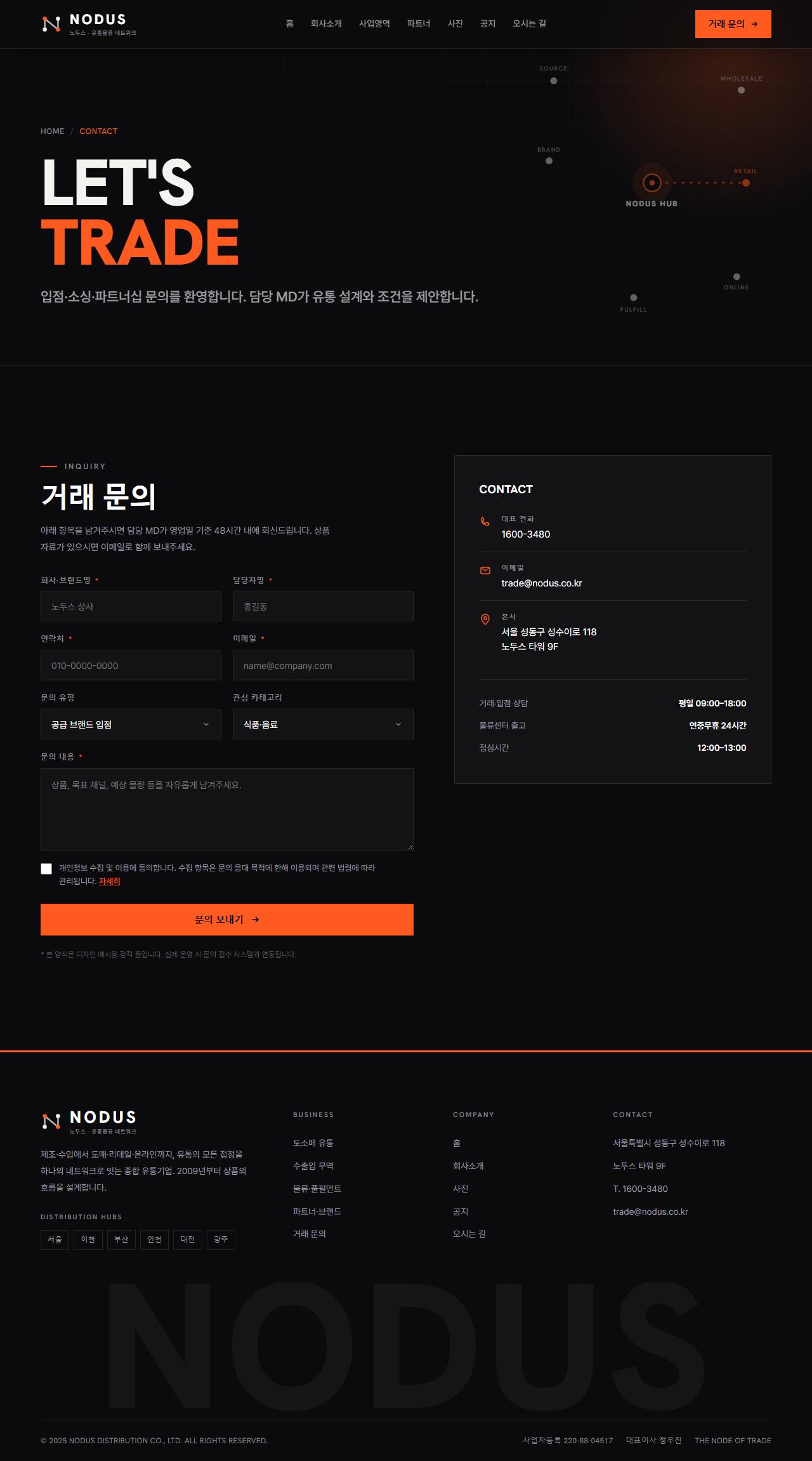Open the 회사소개 footer link
Screen dimensions: 812x1461
468,1166
